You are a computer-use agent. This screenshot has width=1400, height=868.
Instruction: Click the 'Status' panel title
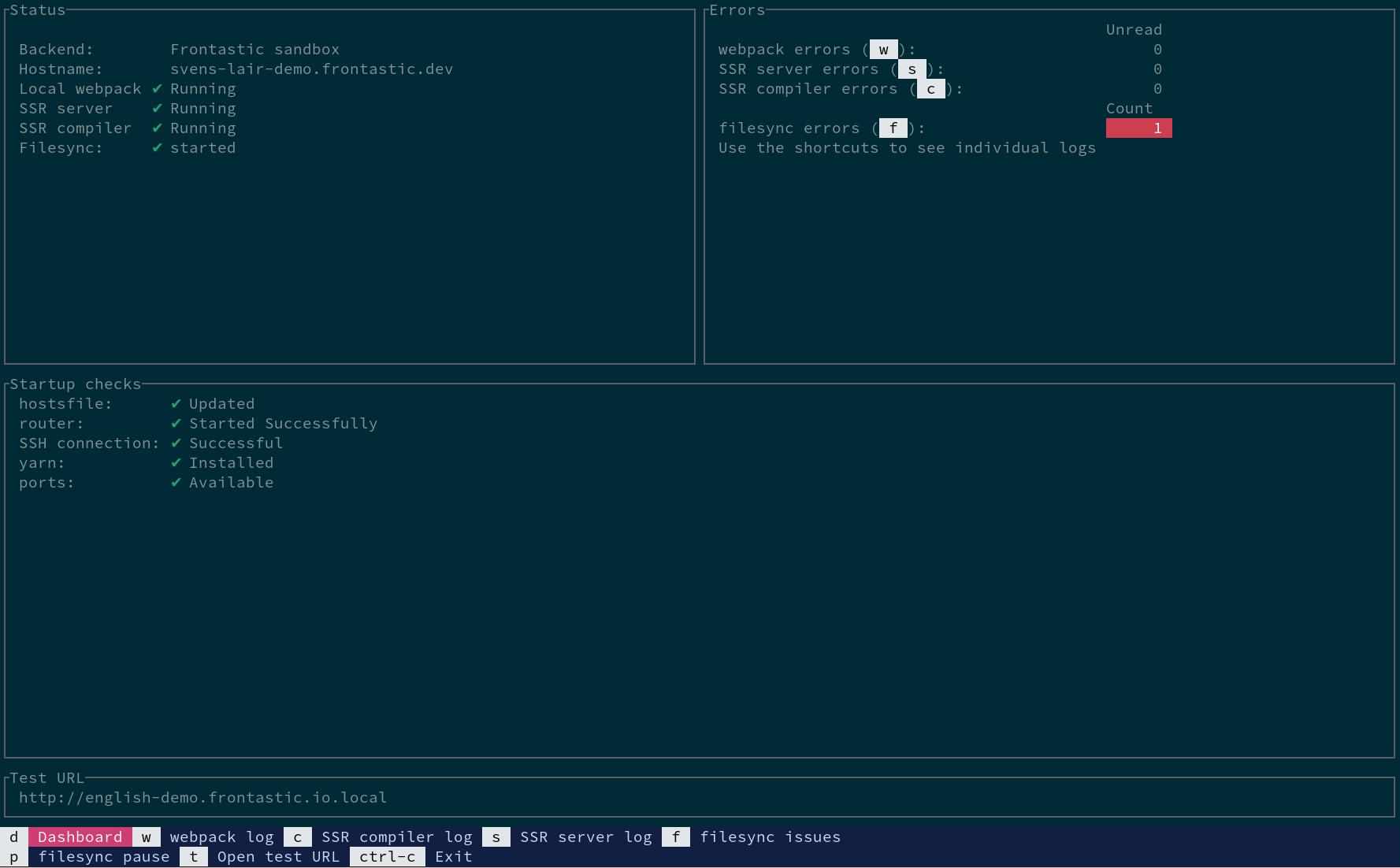click(38, 9)
